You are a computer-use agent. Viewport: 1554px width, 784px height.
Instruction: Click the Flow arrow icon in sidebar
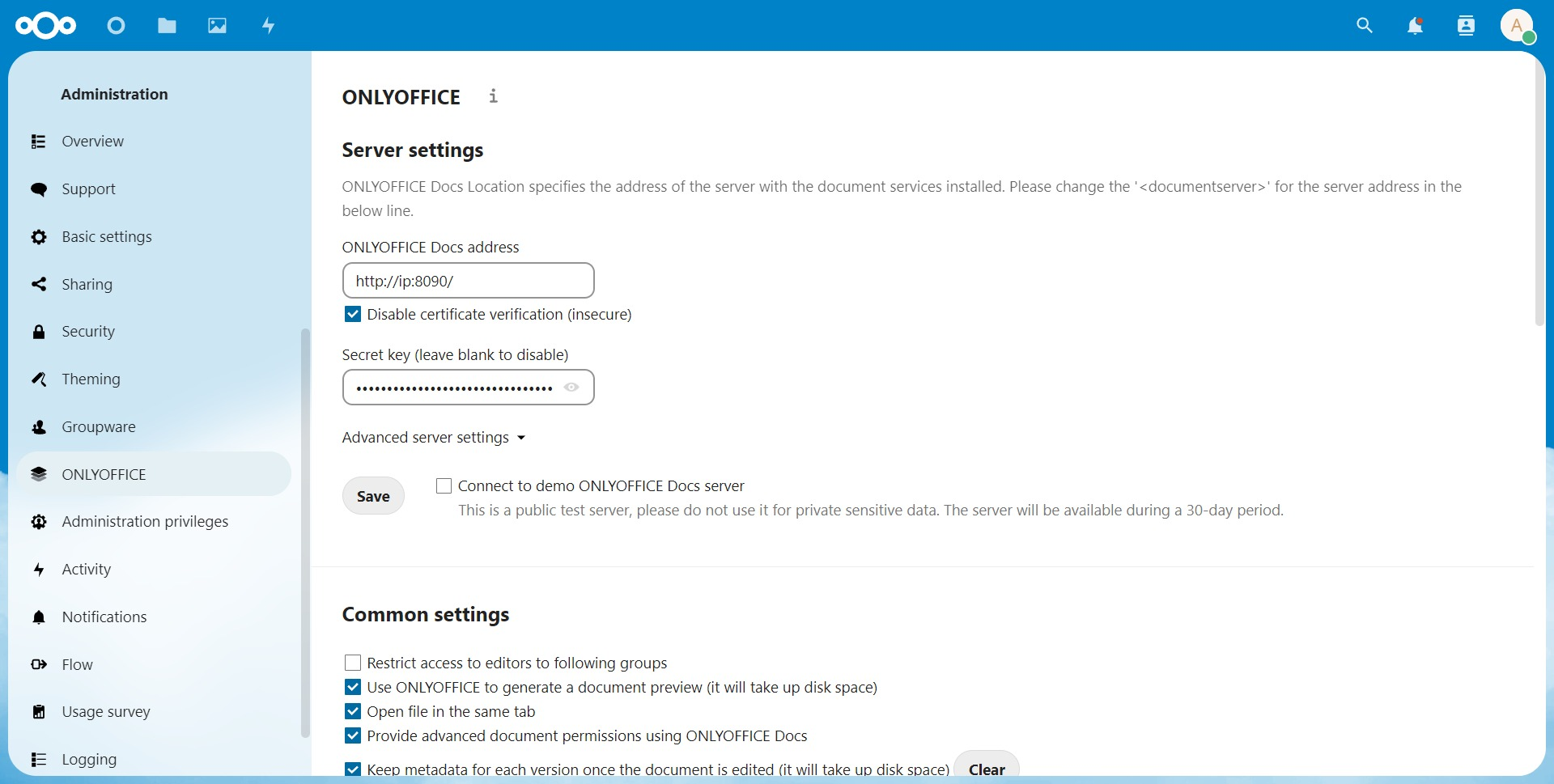pos(38,664)
